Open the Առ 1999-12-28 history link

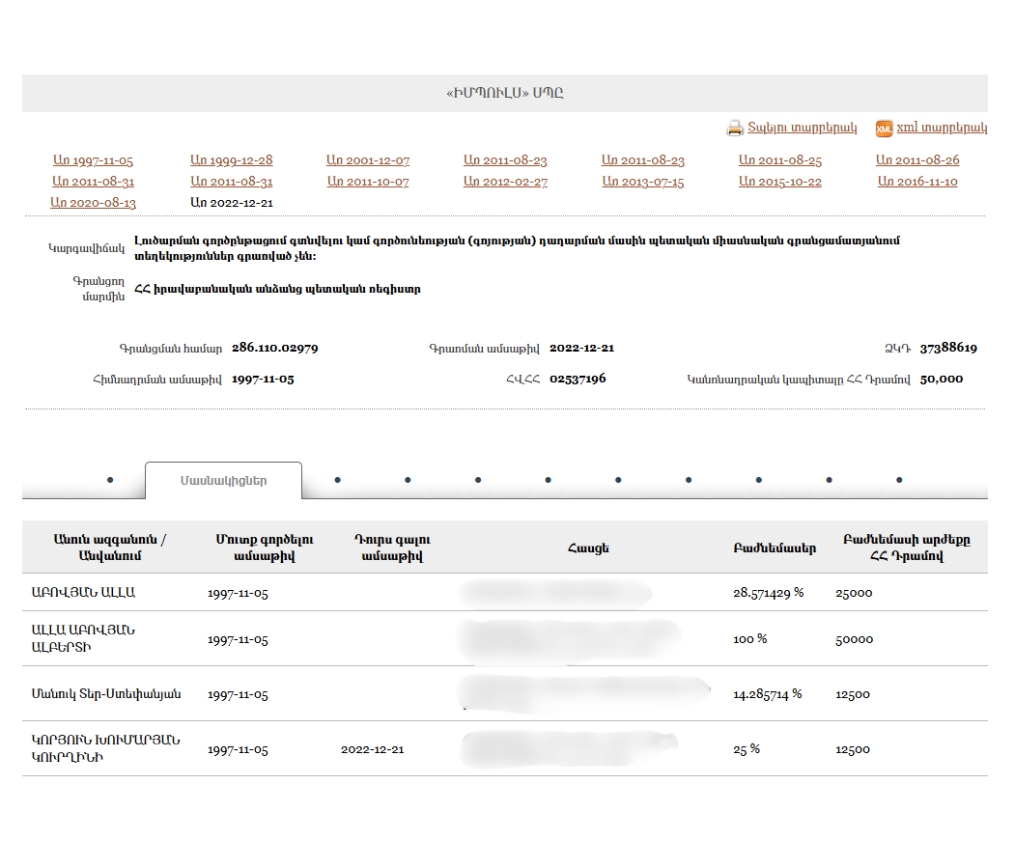click(231, 160)
